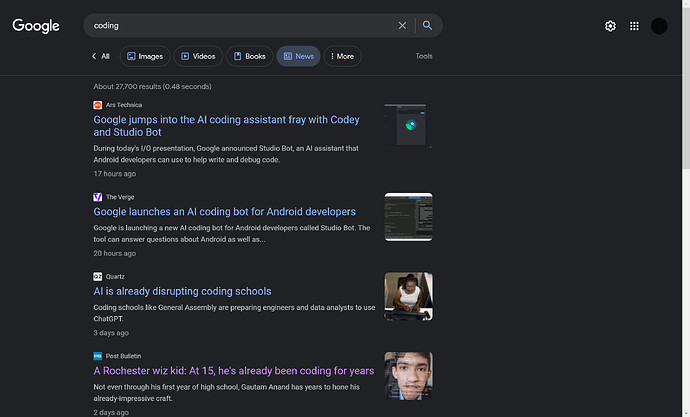
Task: Click the 17 hours ago timestamp
Action: (x=114, y=174)
